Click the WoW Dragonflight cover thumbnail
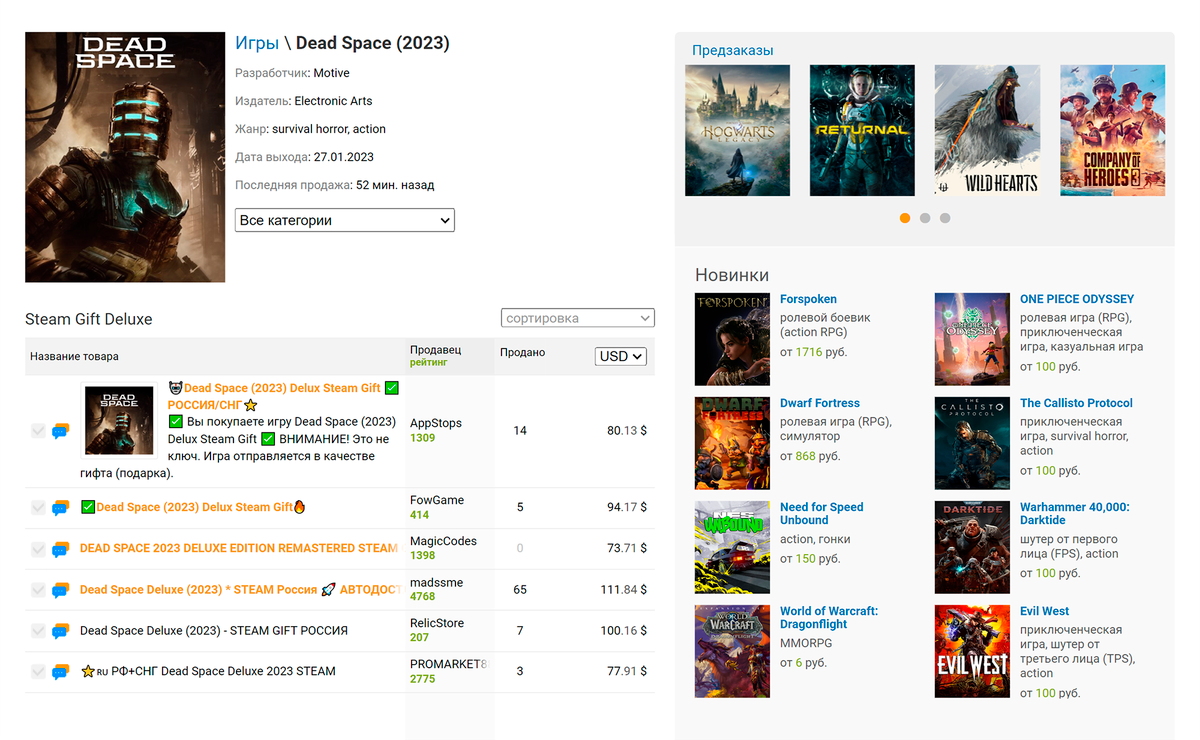 (732, 651)
